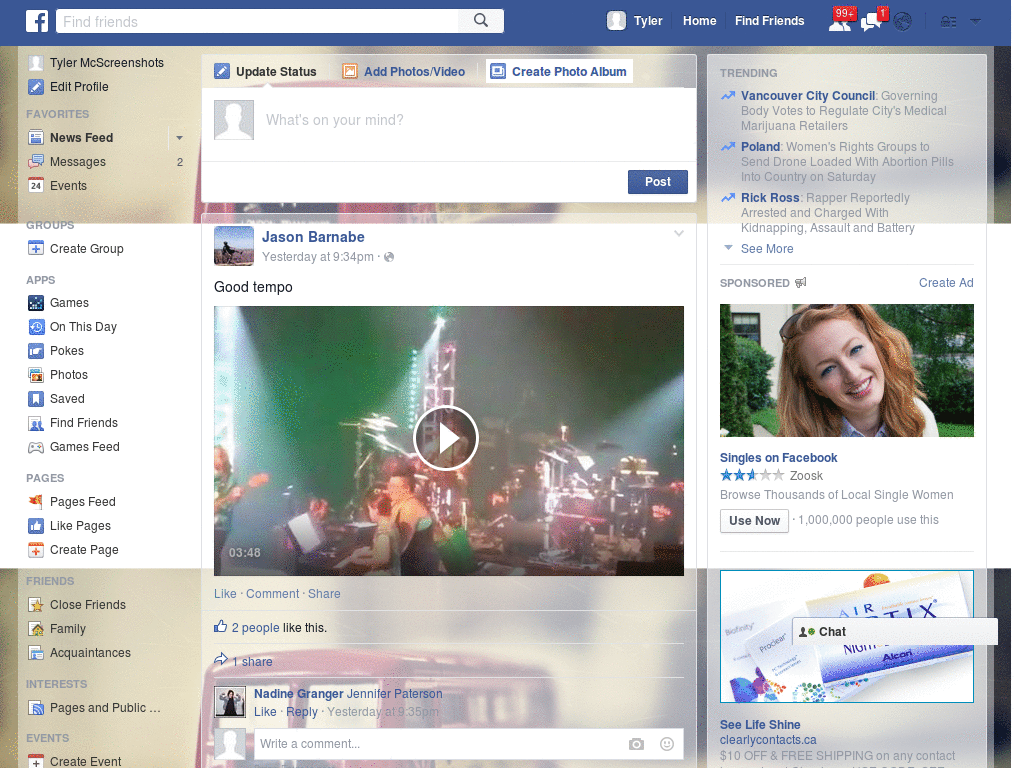
Task: Open On This Day clock icon
Action: tap(36, 327)
